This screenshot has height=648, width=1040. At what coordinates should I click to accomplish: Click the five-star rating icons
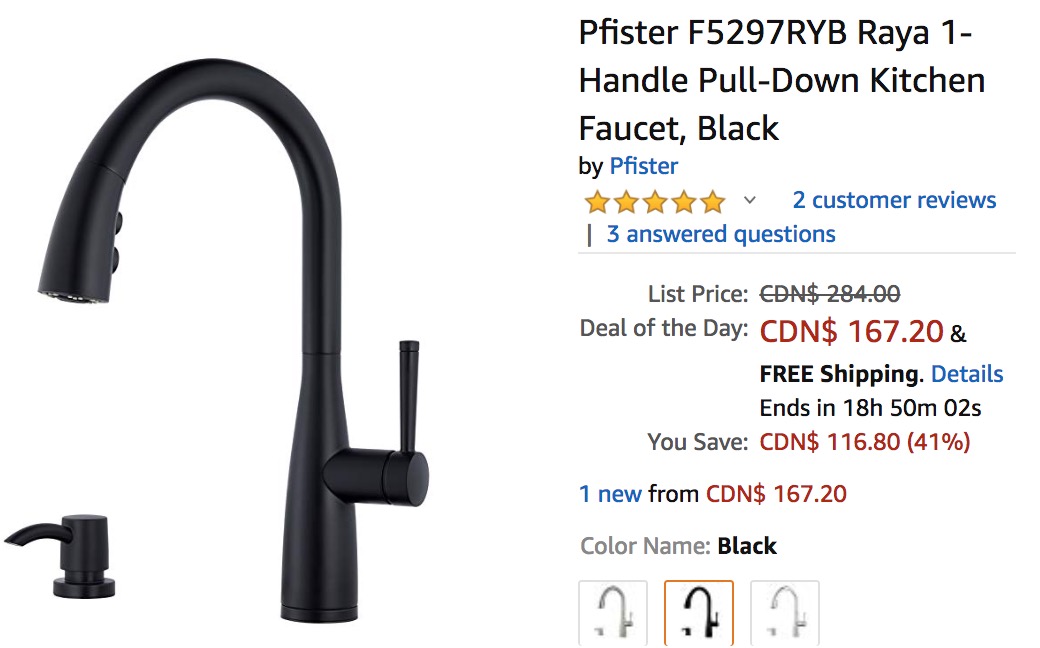click(x=655, y=201)
